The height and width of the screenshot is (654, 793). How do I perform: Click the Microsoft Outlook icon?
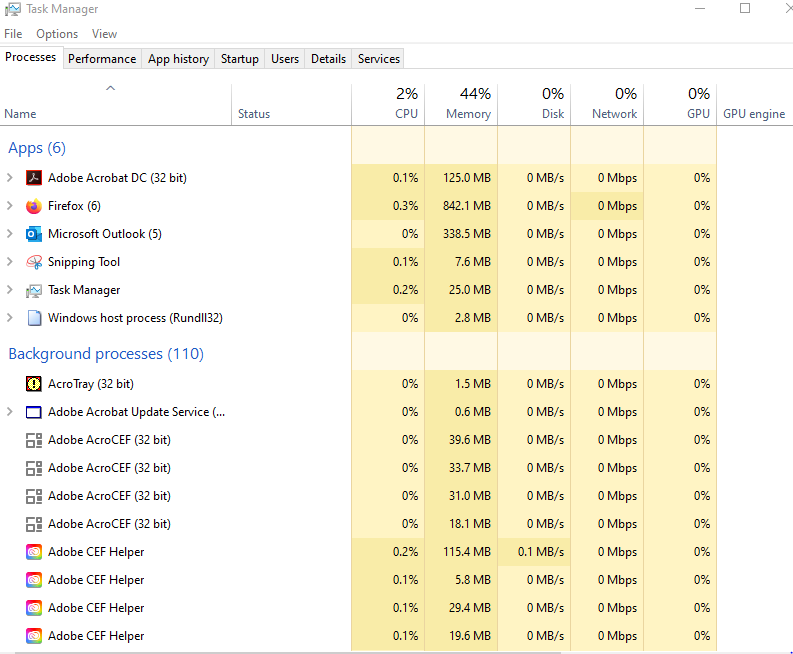34,234
